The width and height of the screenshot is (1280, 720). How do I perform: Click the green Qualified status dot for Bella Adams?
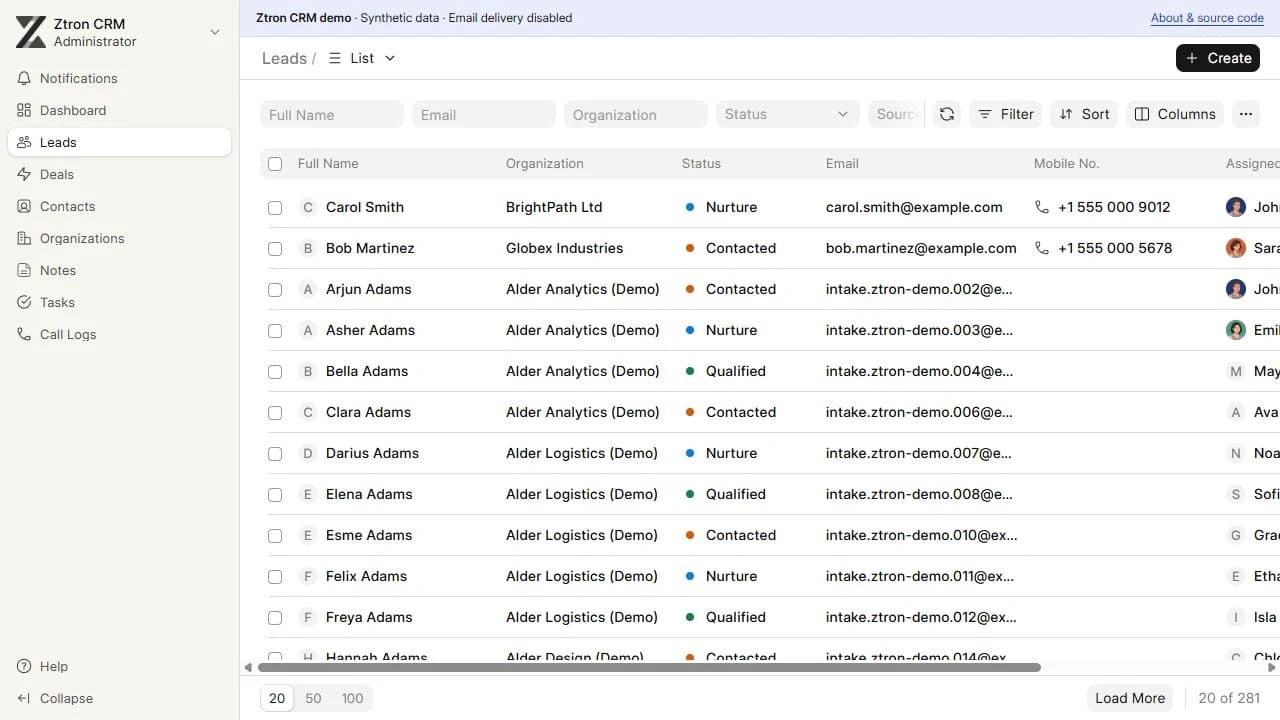click(690, 371)
